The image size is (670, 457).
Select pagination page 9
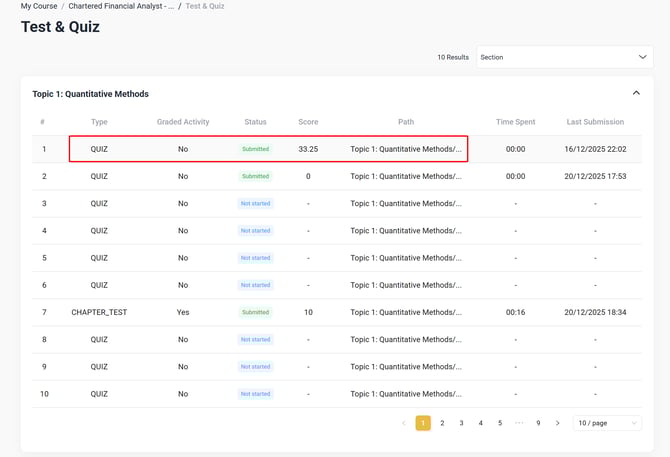538,423
